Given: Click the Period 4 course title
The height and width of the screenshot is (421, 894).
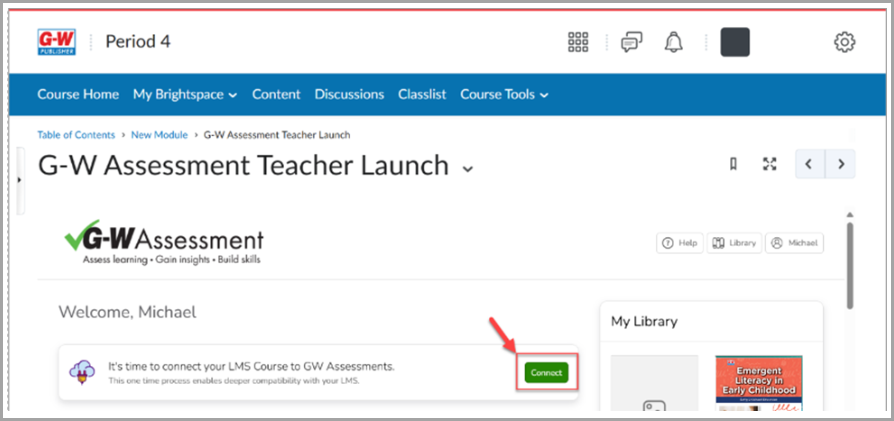Looking at the screenshot, I should coord(138,42).
